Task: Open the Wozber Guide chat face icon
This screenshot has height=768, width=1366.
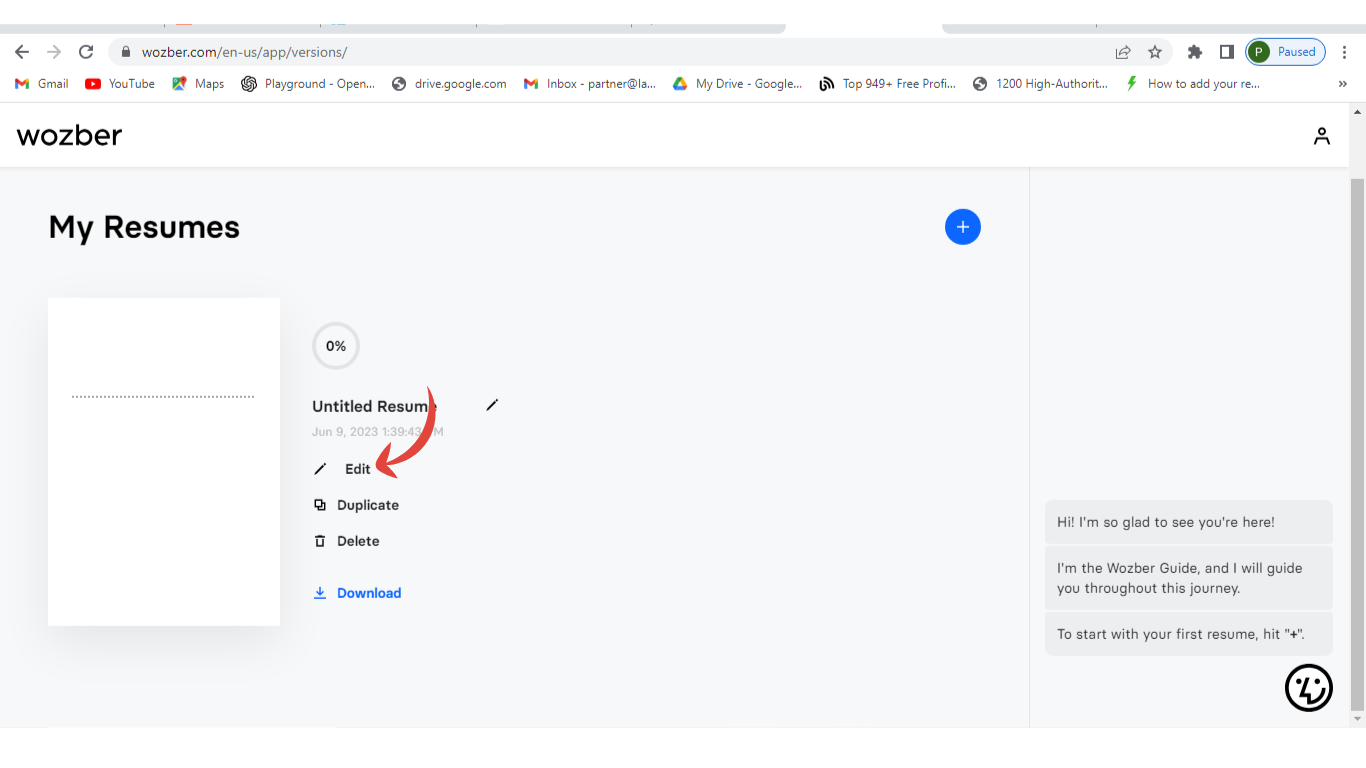Action: (x=1308, y=687)
